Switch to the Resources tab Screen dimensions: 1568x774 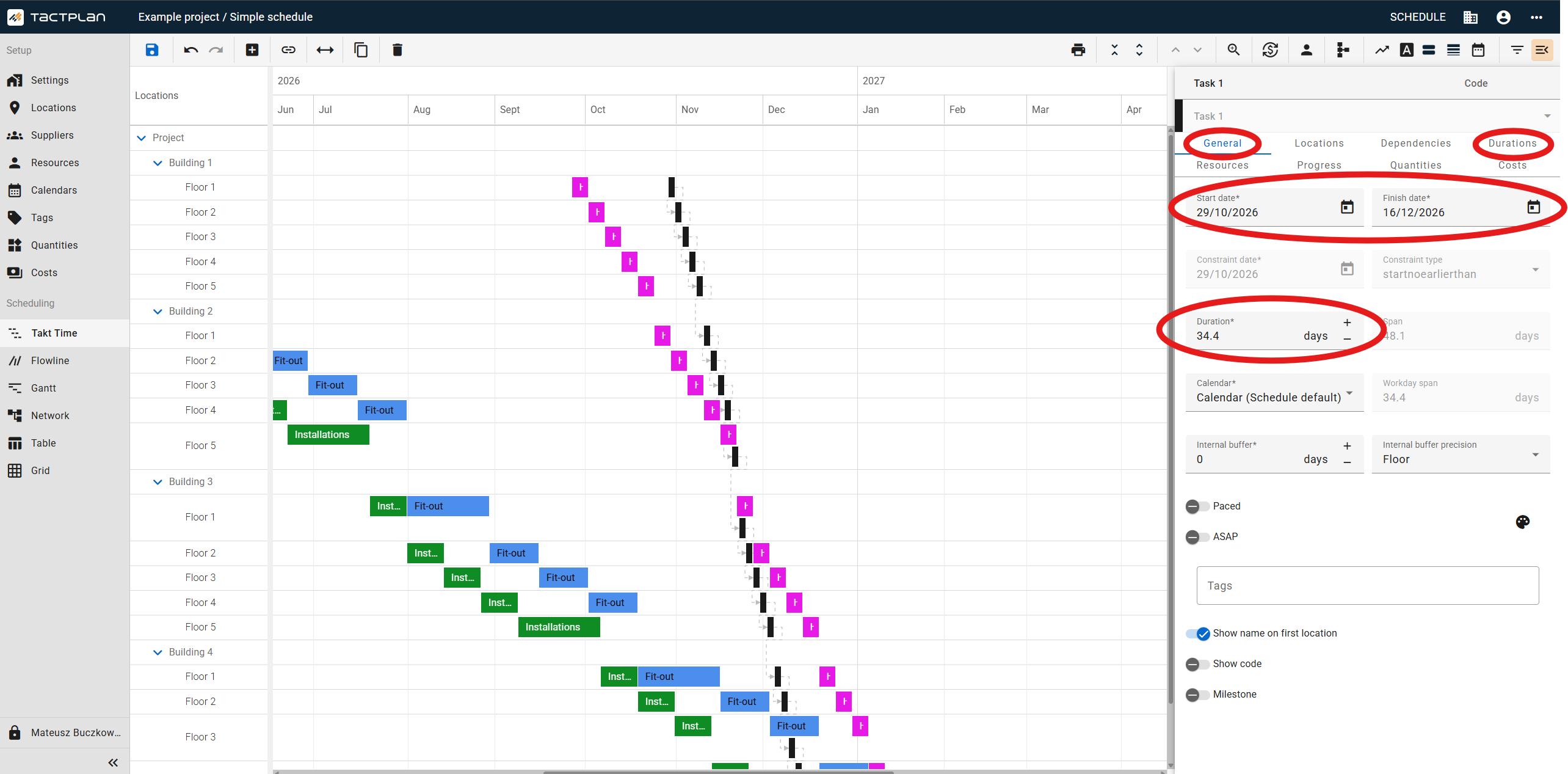(1222, 165)
